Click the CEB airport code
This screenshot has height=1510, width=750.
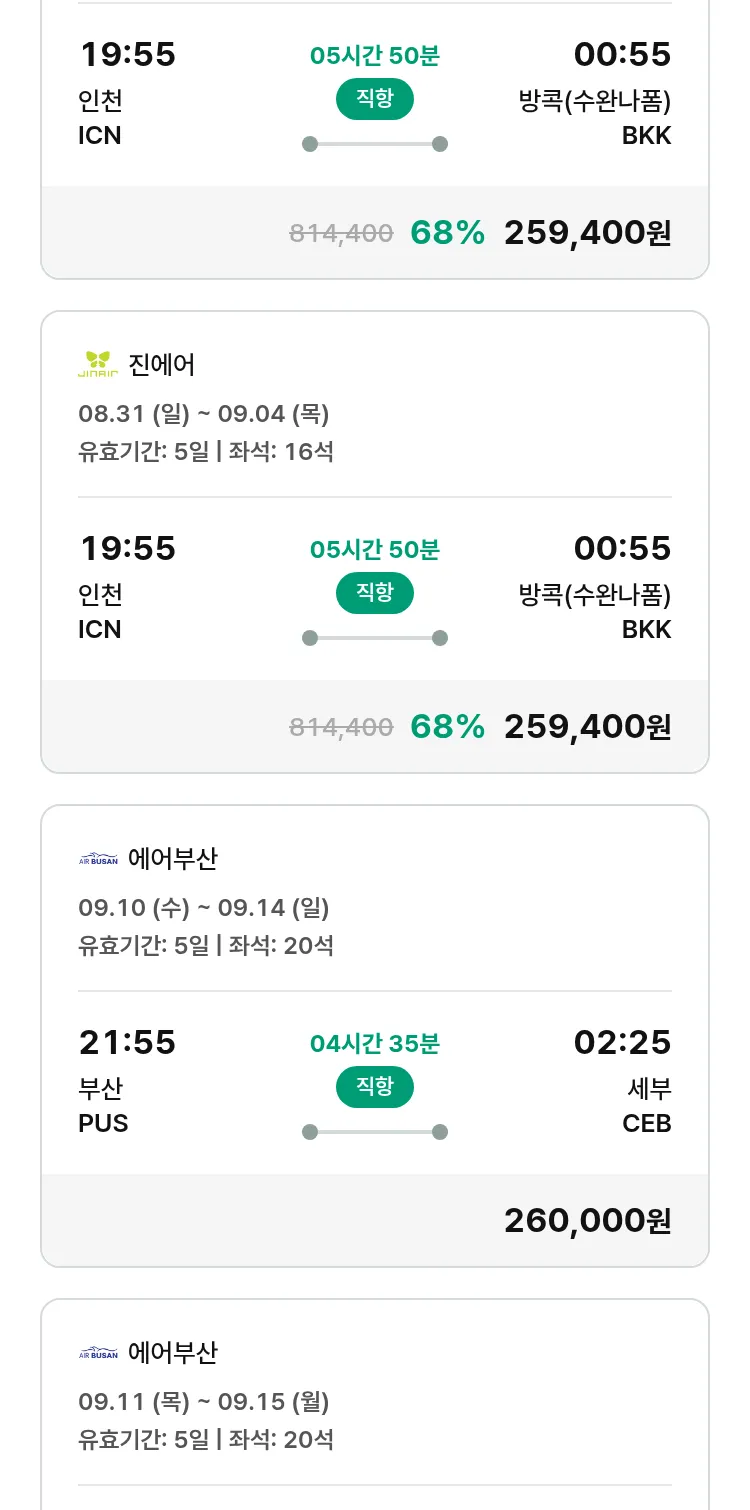coord(646,1124)
